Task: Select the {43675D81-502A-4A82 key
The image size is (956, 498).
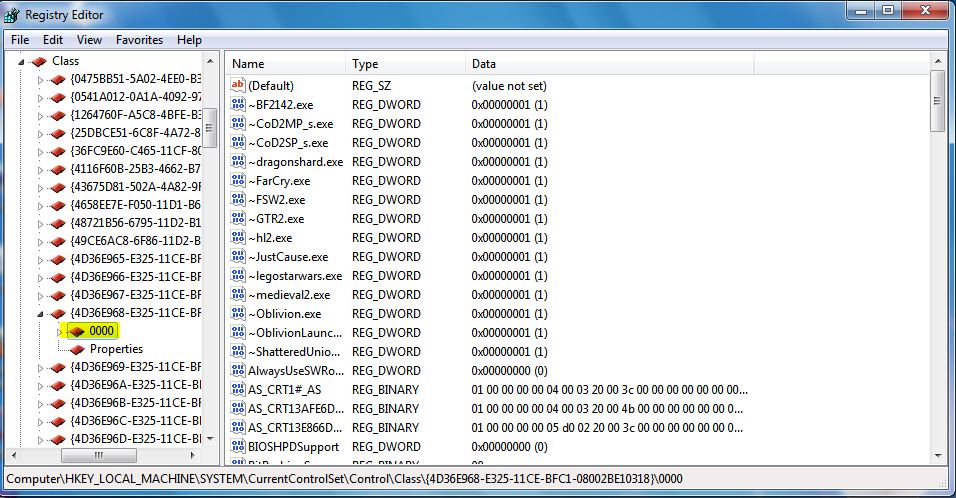Action: click(135, 187)
